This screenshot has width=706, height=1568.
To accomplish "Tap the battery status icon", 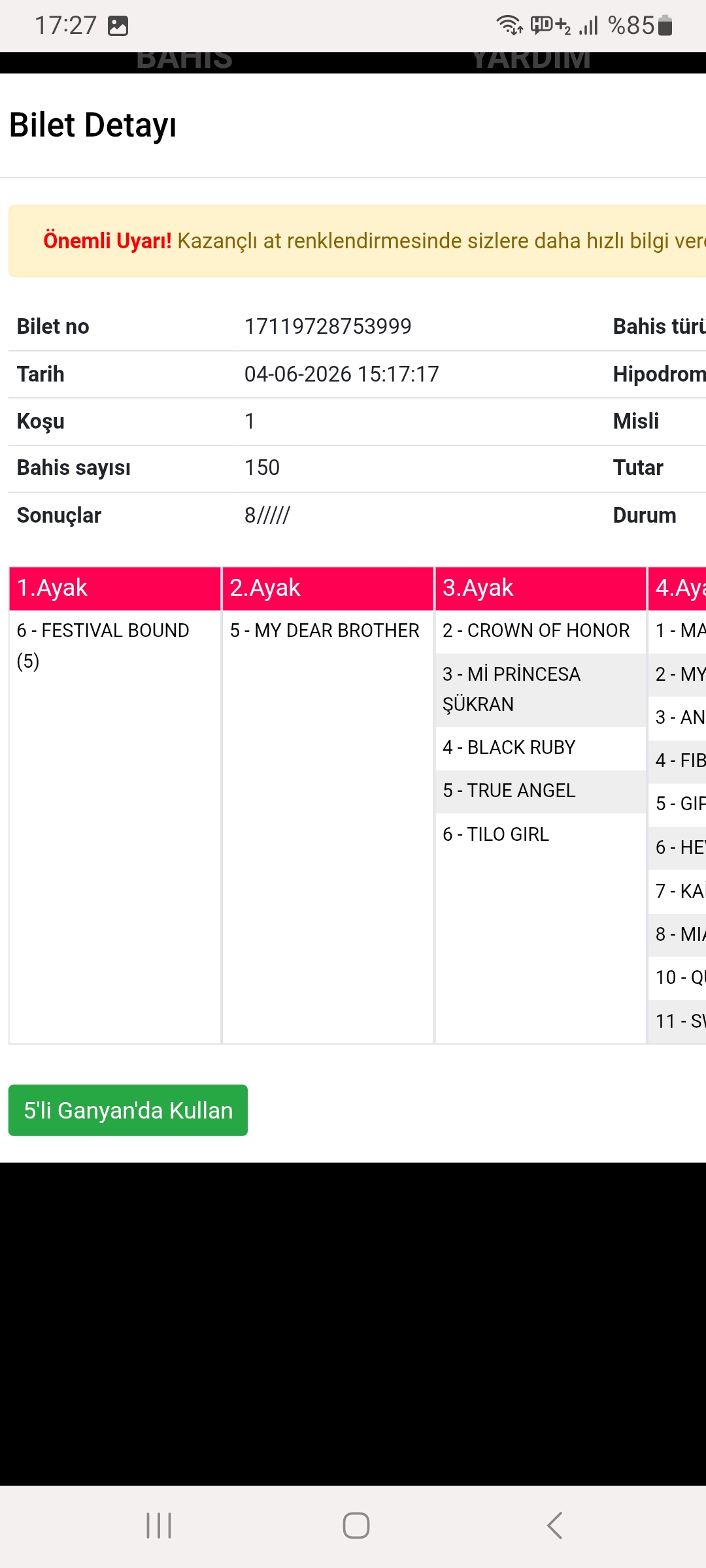I will [665, 25].
